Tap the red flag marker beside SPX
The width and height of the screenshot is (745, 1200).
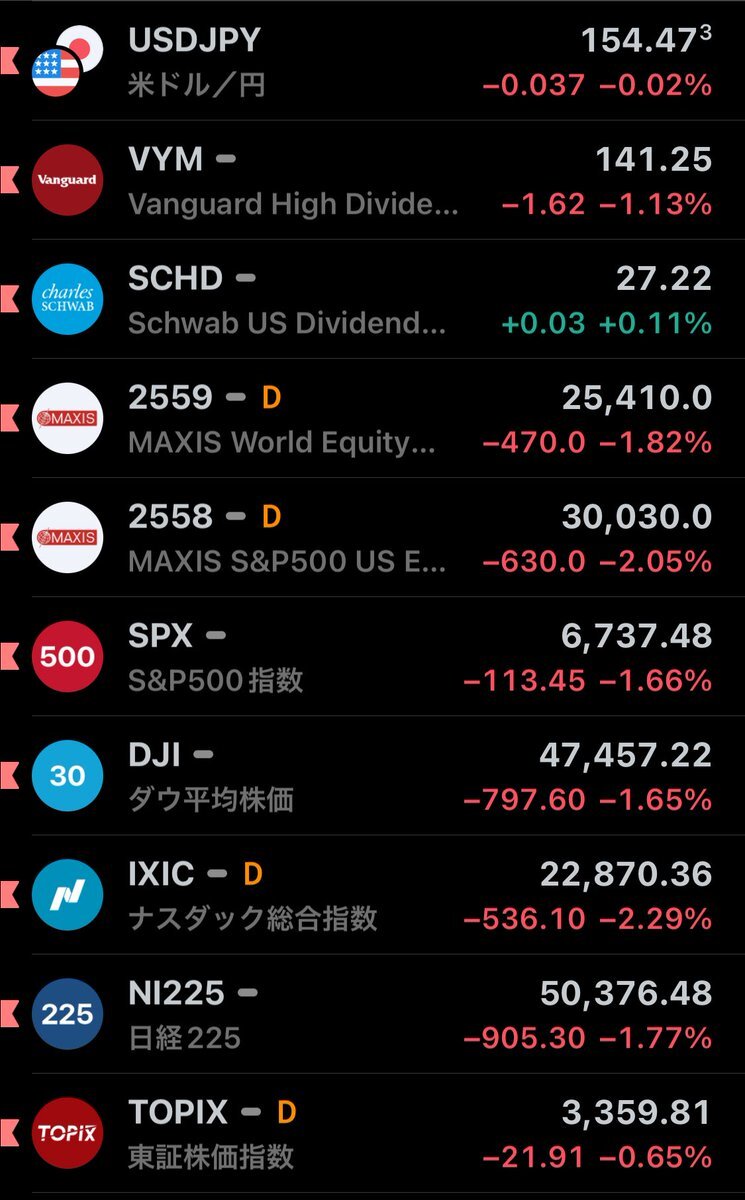(x=9, y=657)
